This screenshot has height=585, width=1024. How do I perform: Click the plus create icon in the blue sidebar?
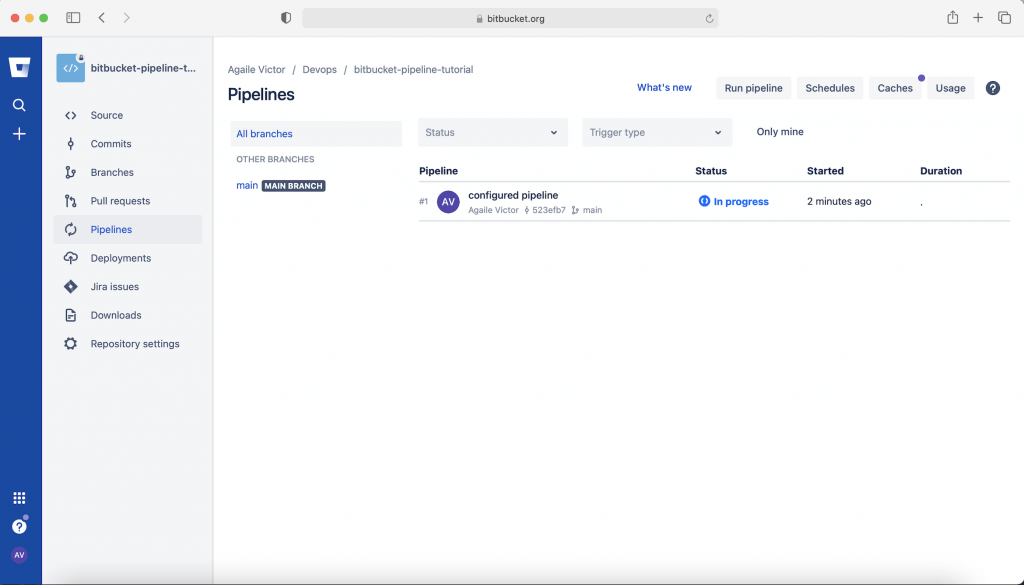[x=20, y=134]
